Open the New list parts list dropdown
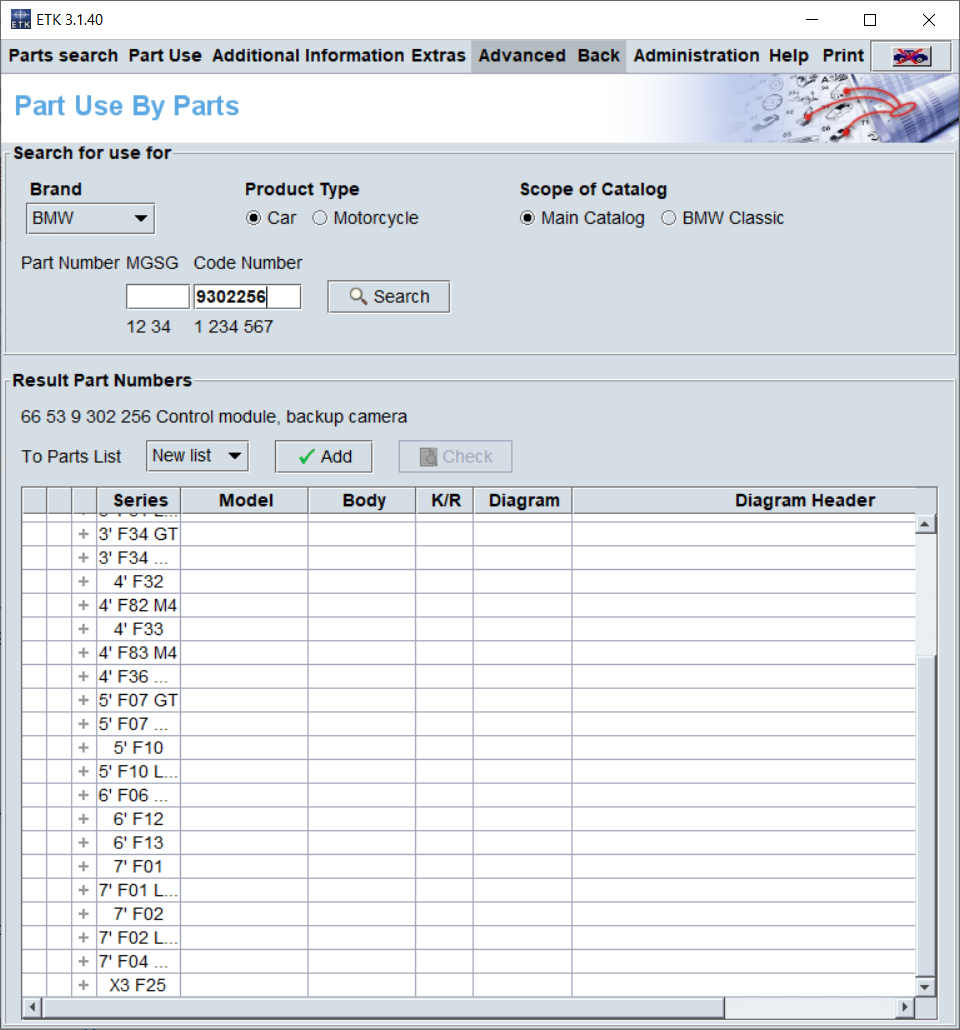 197,456
